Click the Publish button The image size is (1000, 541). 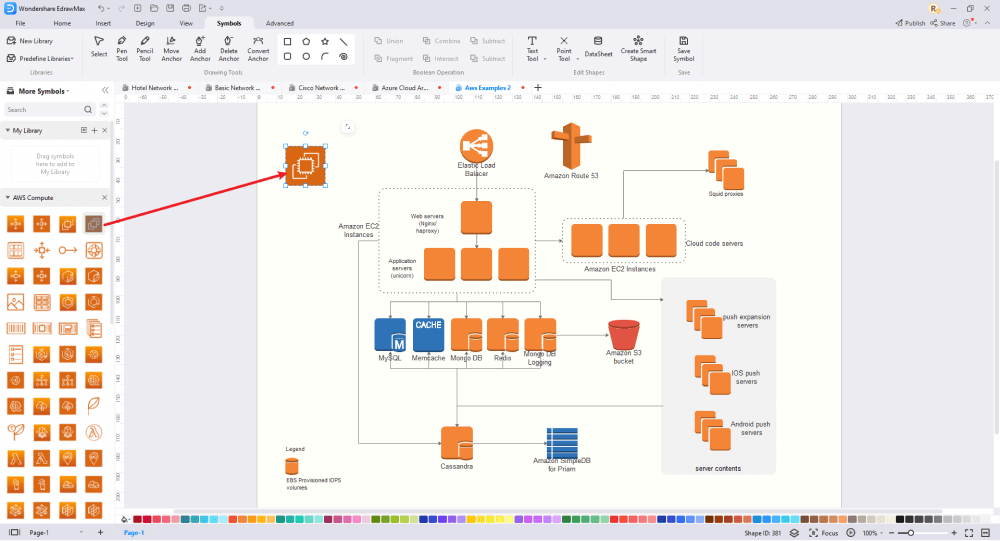click(x=910, y=23)
